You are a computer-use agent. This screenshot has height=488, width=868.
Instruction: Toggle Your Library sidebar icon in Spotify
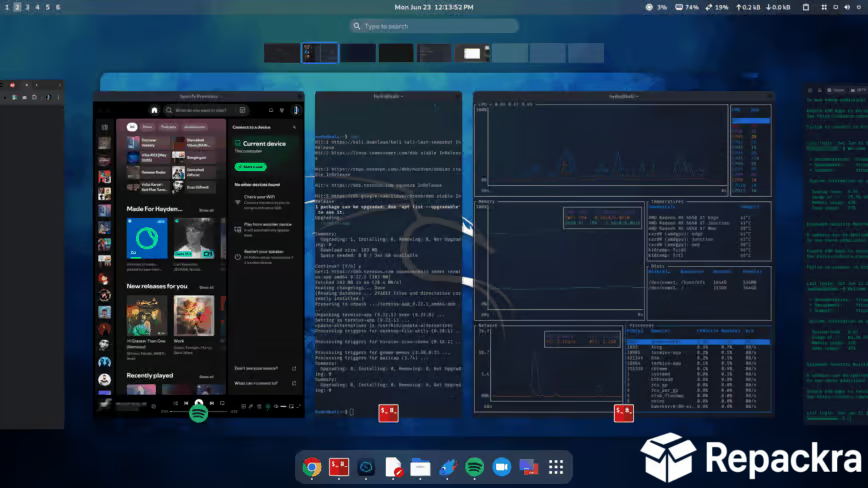[105, 127]
